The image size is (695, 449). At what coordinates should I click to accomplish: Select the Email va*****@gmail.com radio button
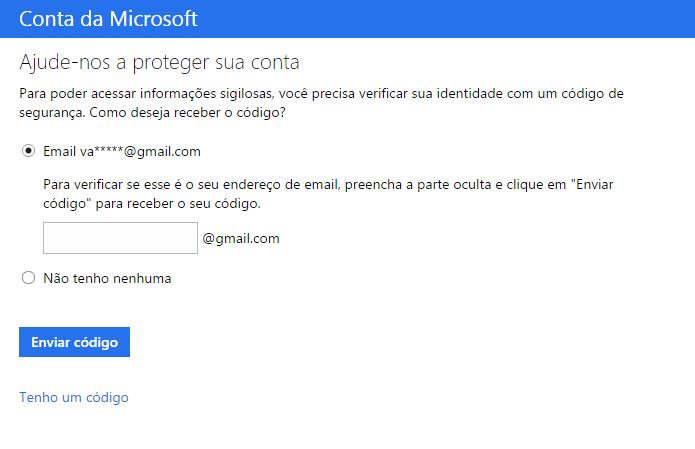[28, 151]
